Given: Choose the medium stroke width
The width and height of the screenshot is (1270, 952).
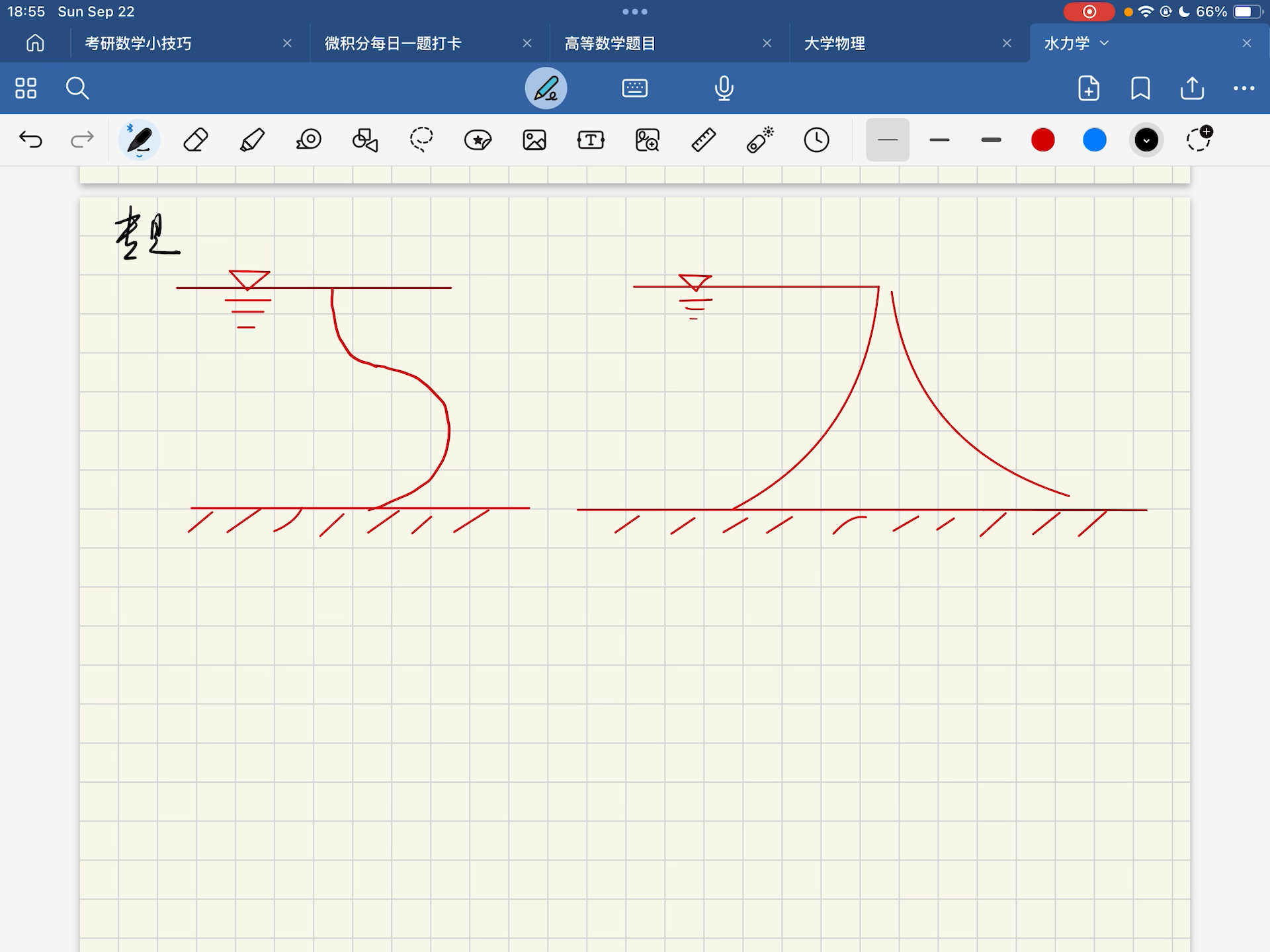Looking at the screenshot, I should click(939, 140).
